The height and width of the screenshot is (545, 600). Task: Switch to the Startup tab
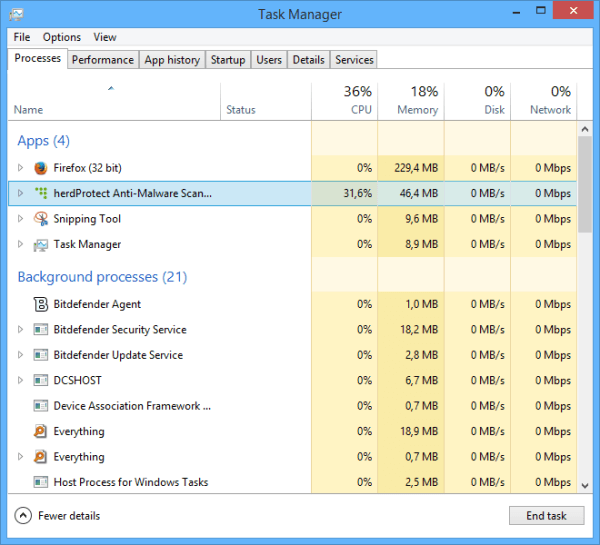pos(228,60)
